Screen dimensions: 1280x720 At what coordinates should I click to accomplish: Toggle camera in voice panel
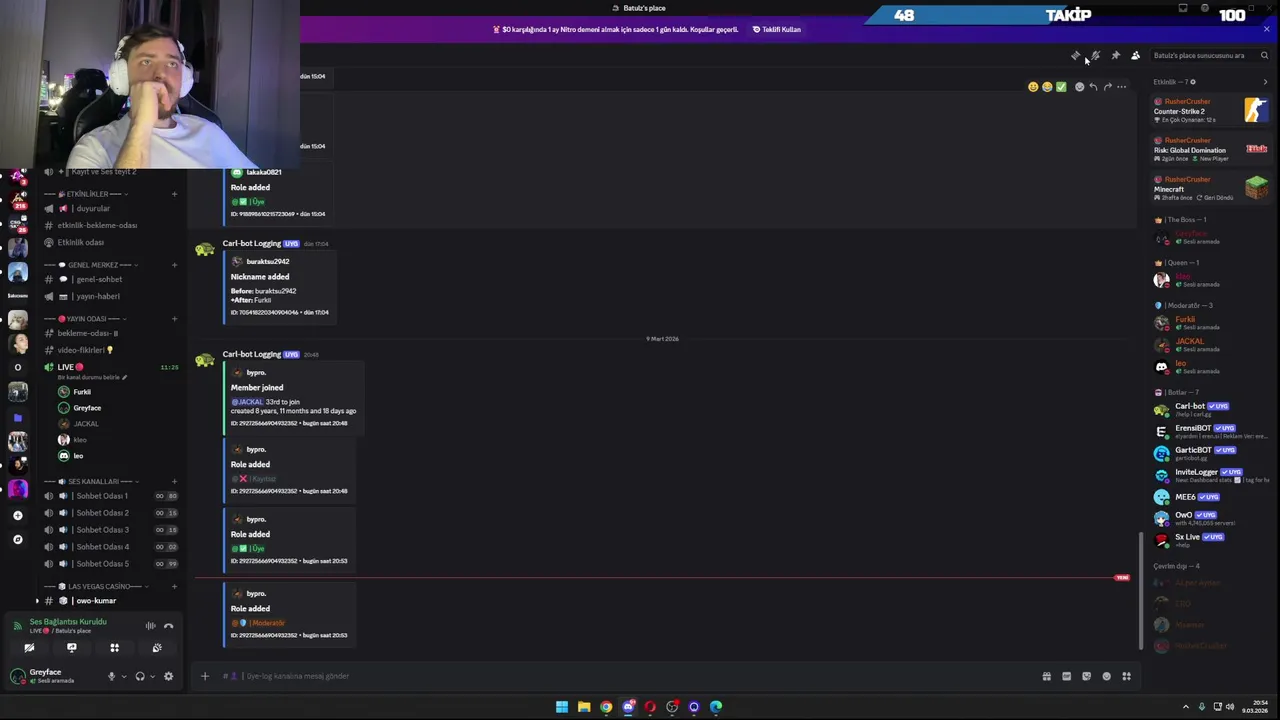29,648
